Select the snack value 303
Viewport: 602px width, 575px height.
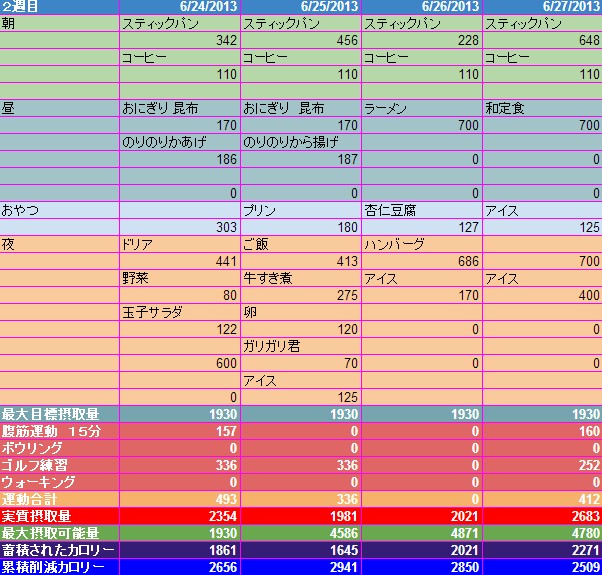[180, 227]
